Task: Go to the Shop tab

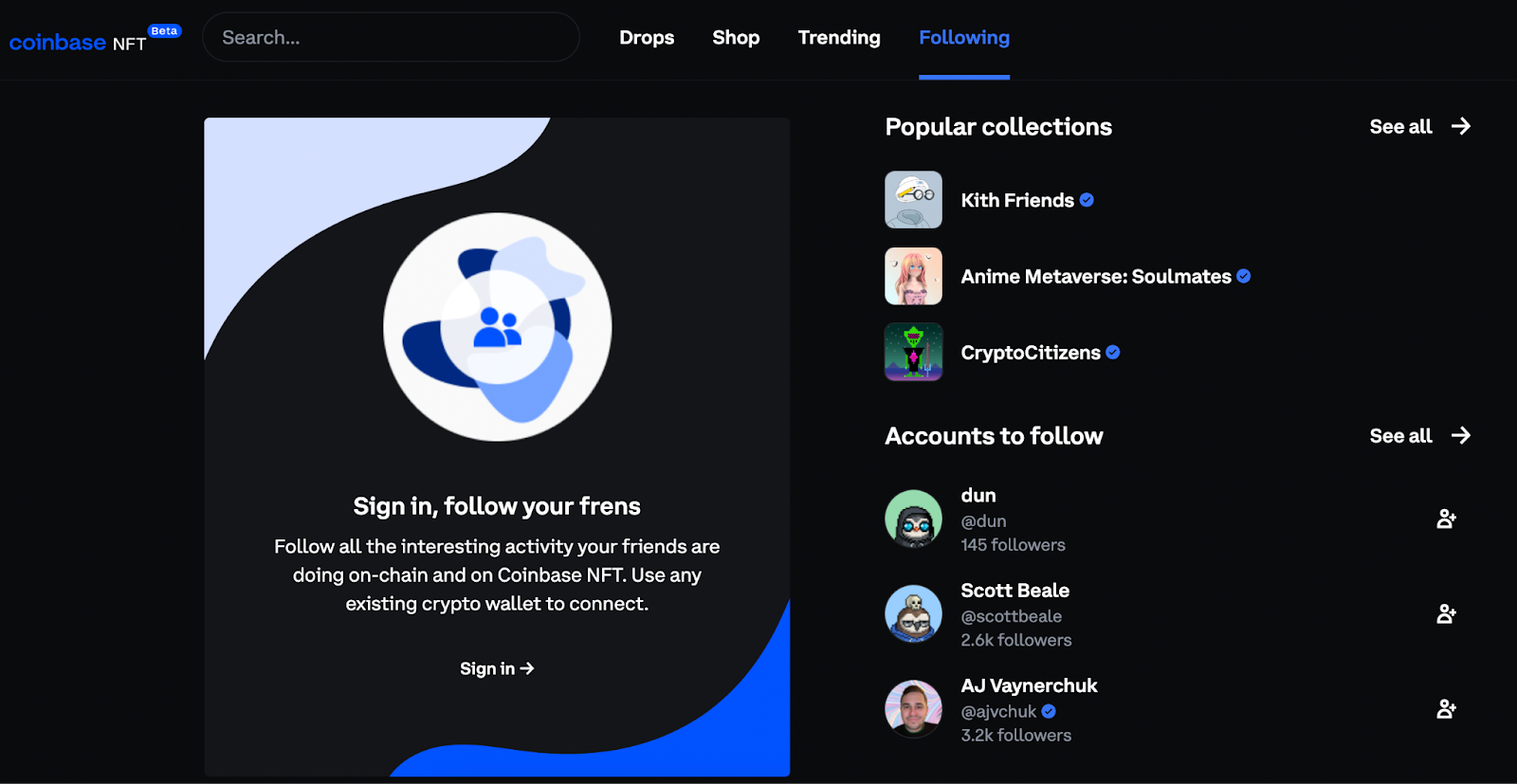Action: point(736,38)
